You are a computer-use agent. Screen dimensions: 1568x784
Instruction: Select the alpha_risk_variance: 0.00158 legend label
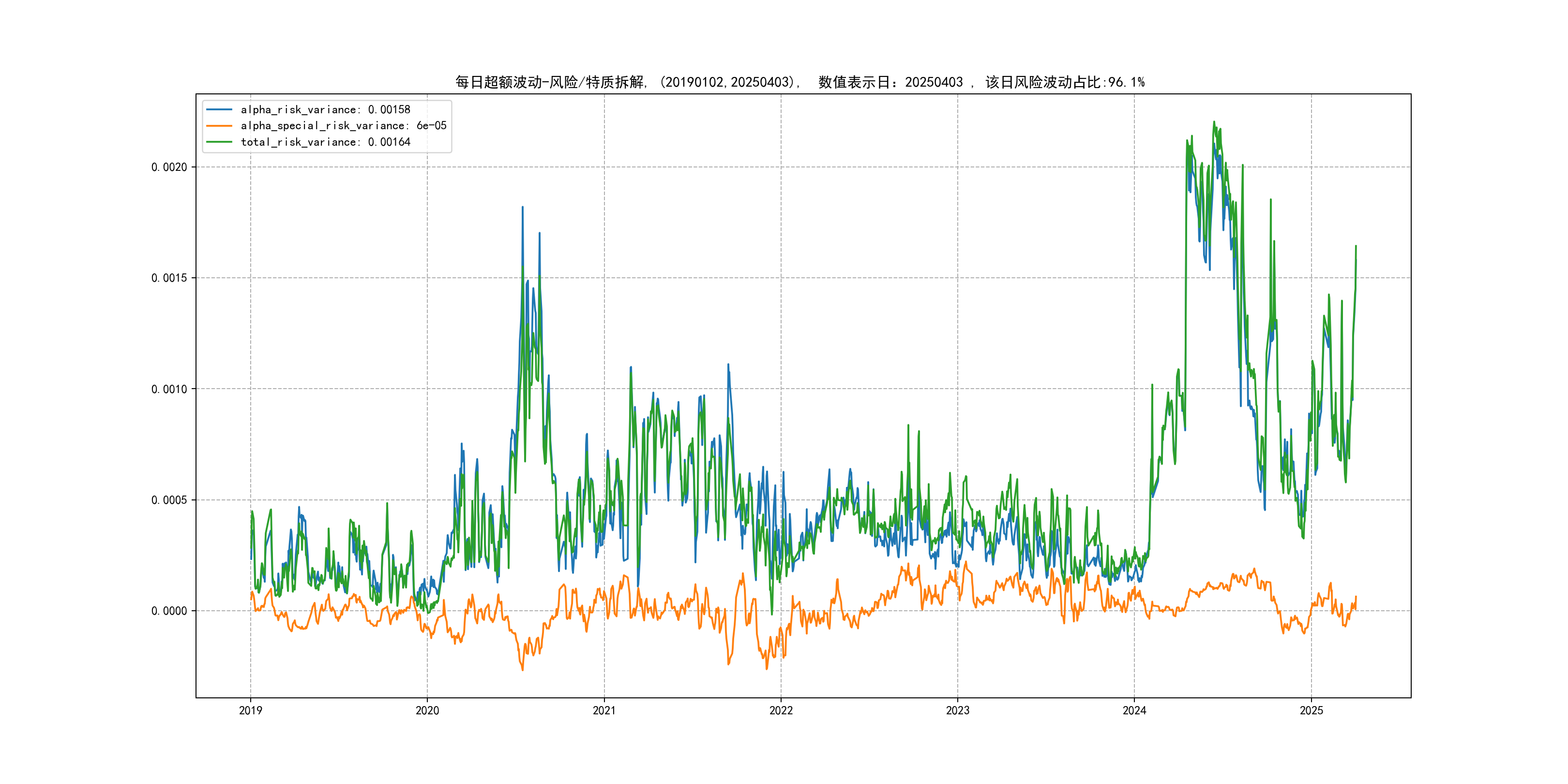coord(325,109)
